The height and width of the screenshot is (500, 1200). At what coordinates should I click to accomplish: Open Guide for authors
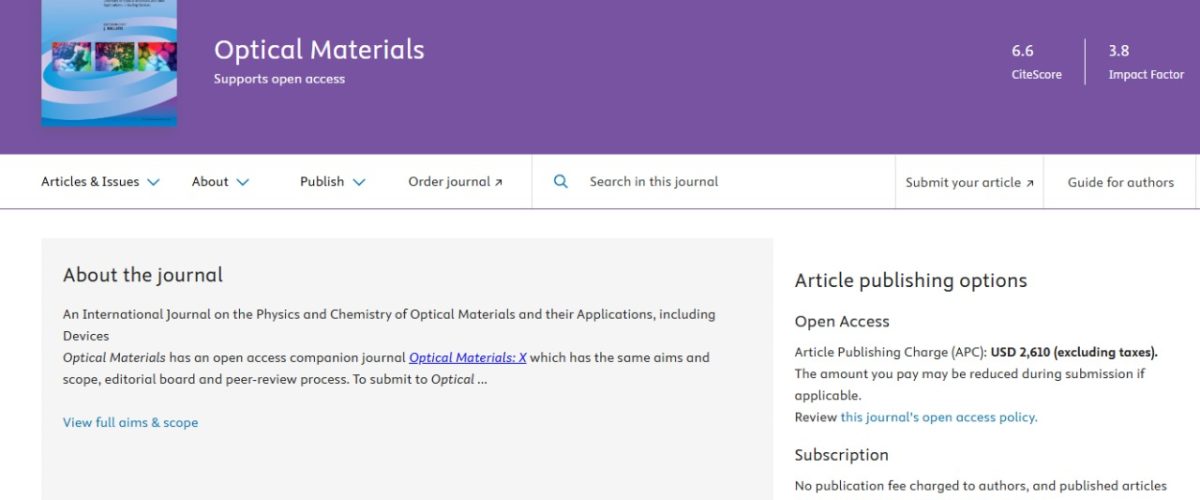[1120, 182]
